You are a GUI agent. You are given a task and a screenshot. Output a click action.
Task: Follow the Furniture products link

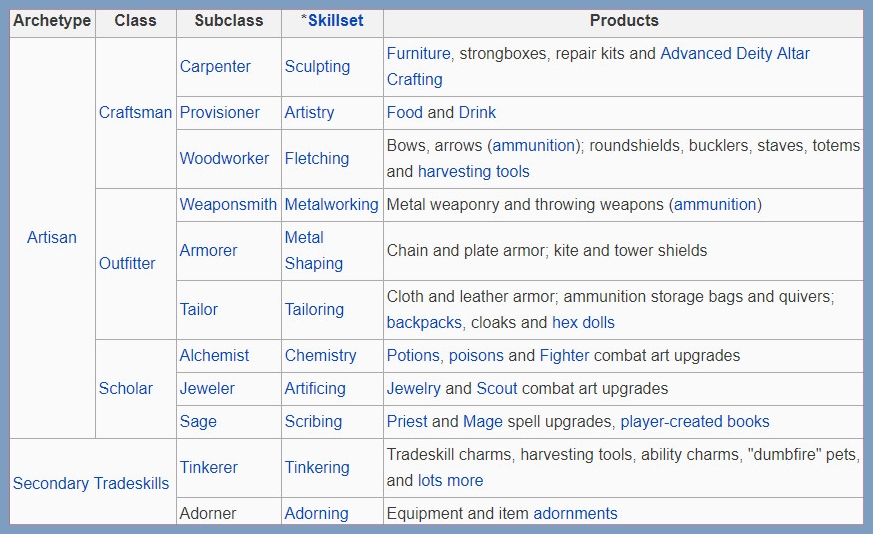[419, 53]
